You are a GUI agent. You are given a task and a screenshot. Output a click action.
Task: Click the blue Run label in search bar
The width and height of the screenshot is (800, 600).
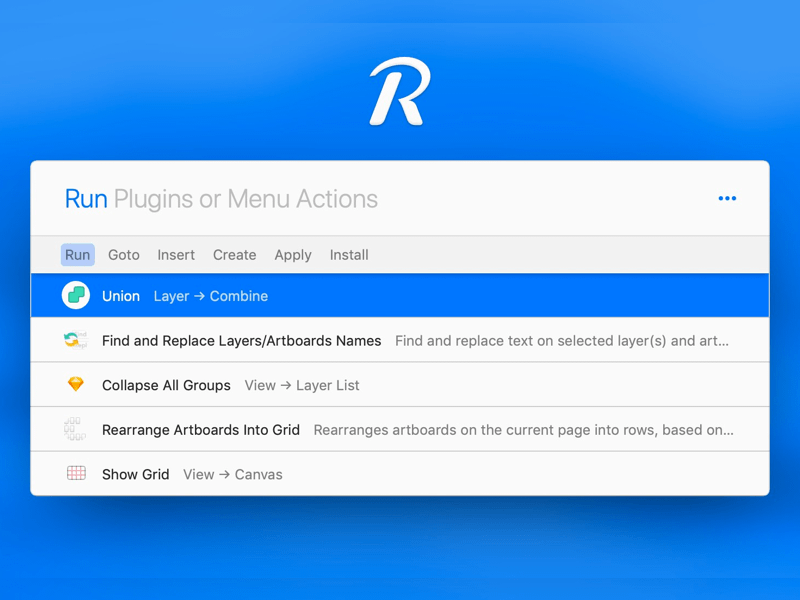86,199
